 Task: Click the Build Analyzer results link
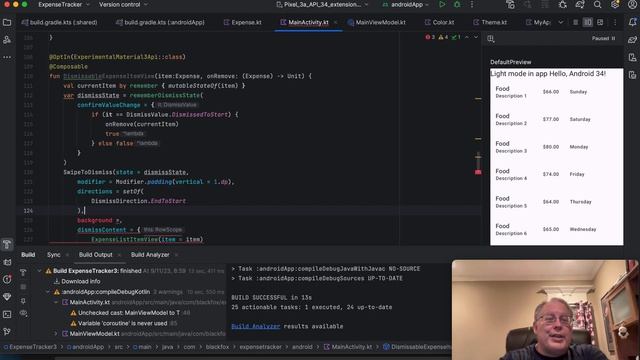(256, 327)
